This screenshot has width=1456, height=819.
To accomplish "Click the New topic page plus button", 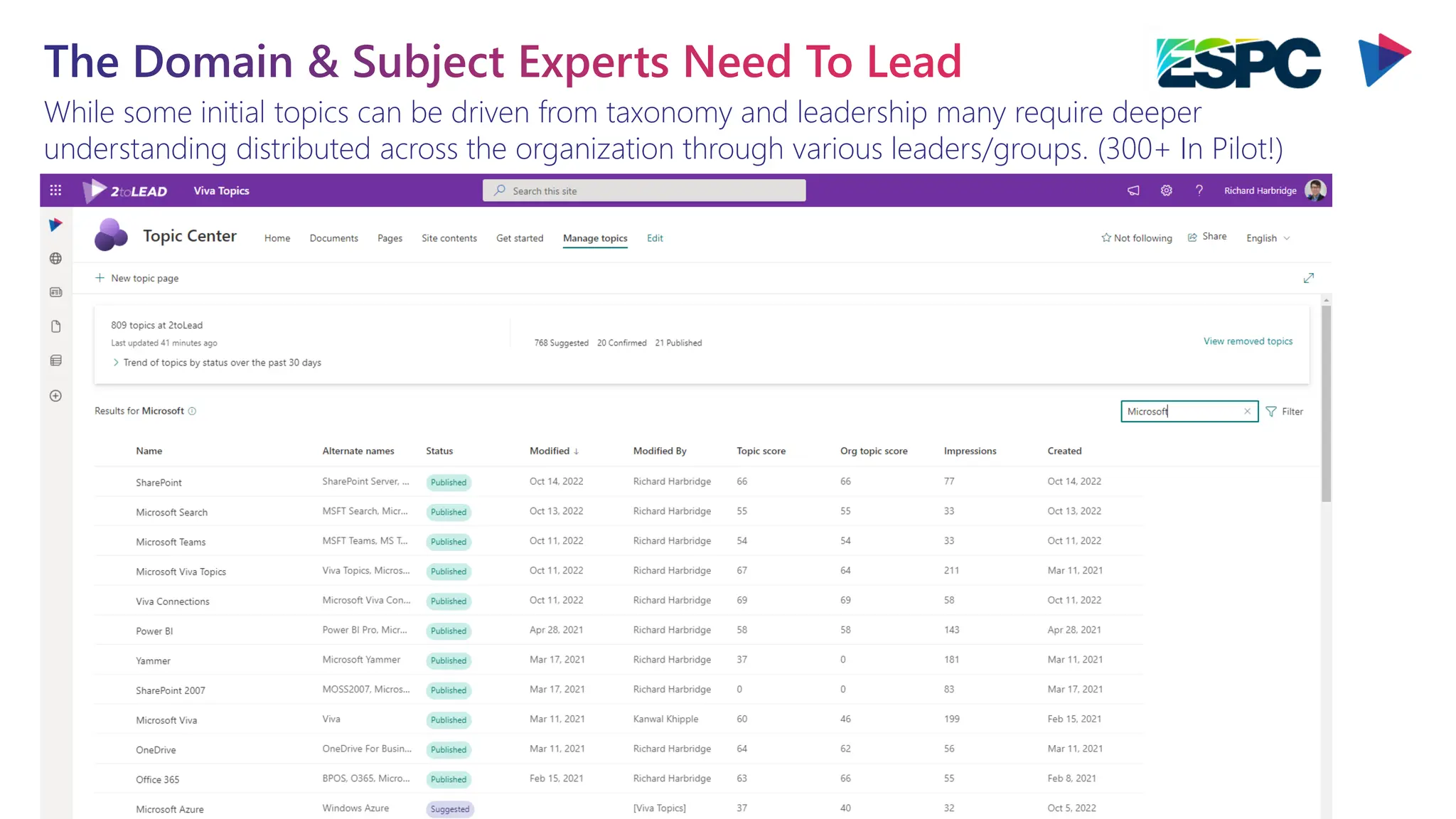I will click(136, 278).
